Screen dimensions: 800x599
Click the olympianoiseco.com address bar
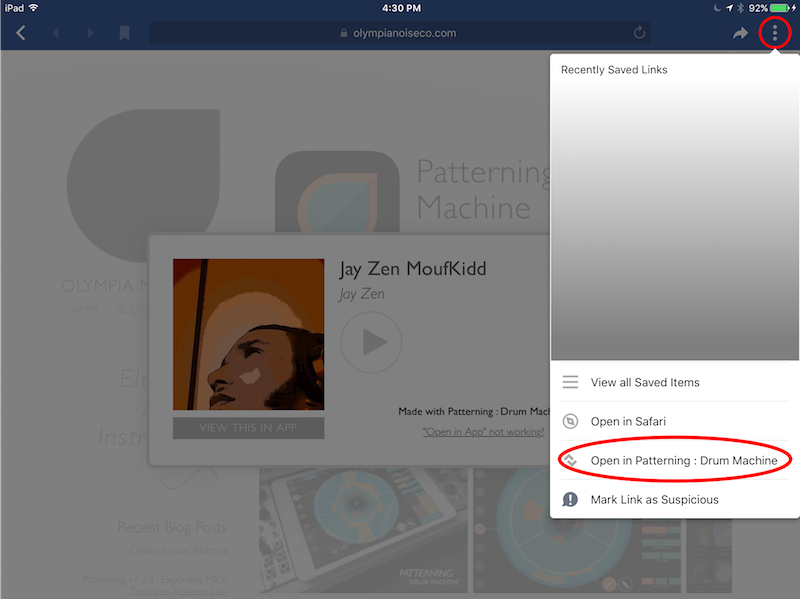click(399, 33)
